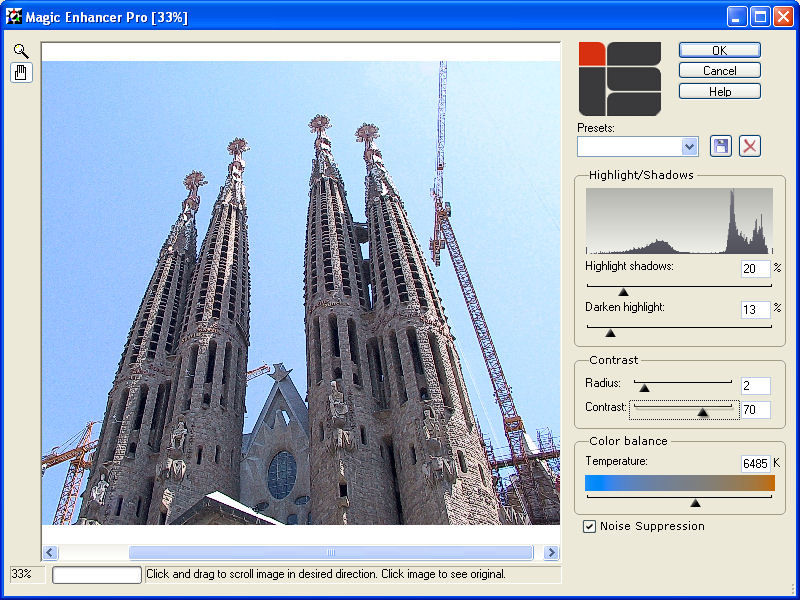
Task: Click the Temperature color gradient bar
Action: click(679, 483)
